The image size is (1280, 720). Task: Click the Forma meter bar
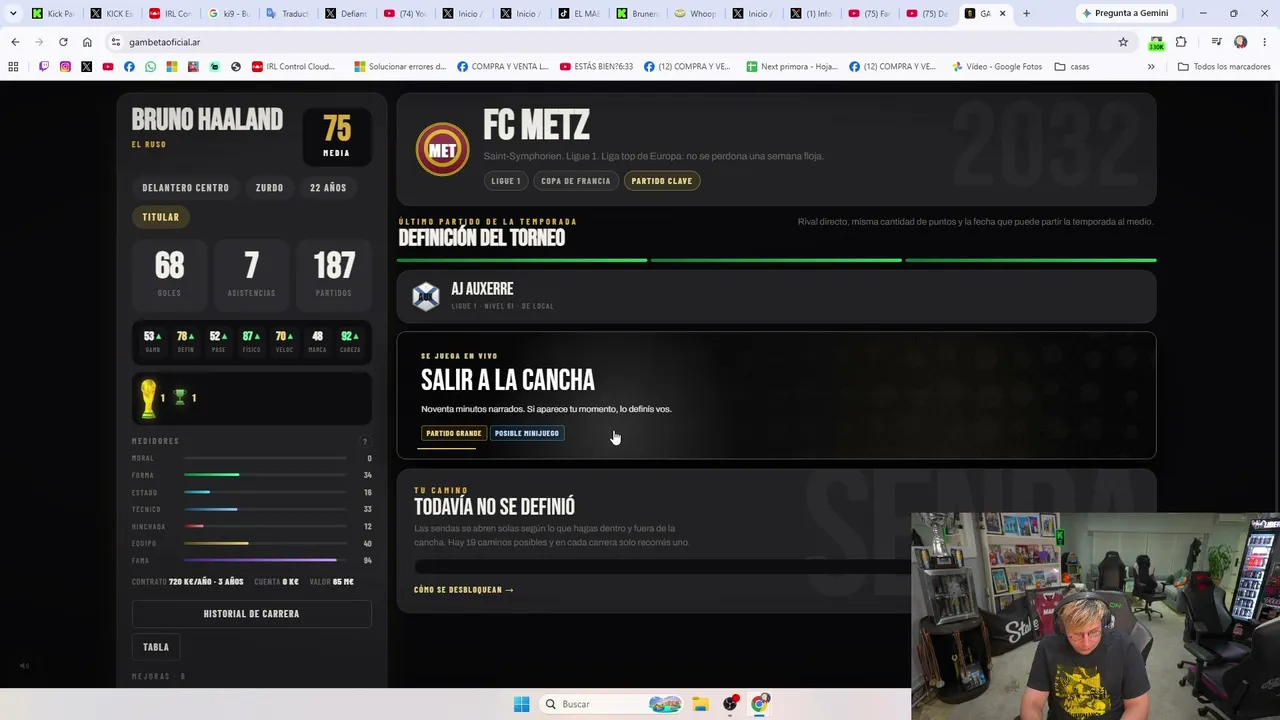(264, 475)
